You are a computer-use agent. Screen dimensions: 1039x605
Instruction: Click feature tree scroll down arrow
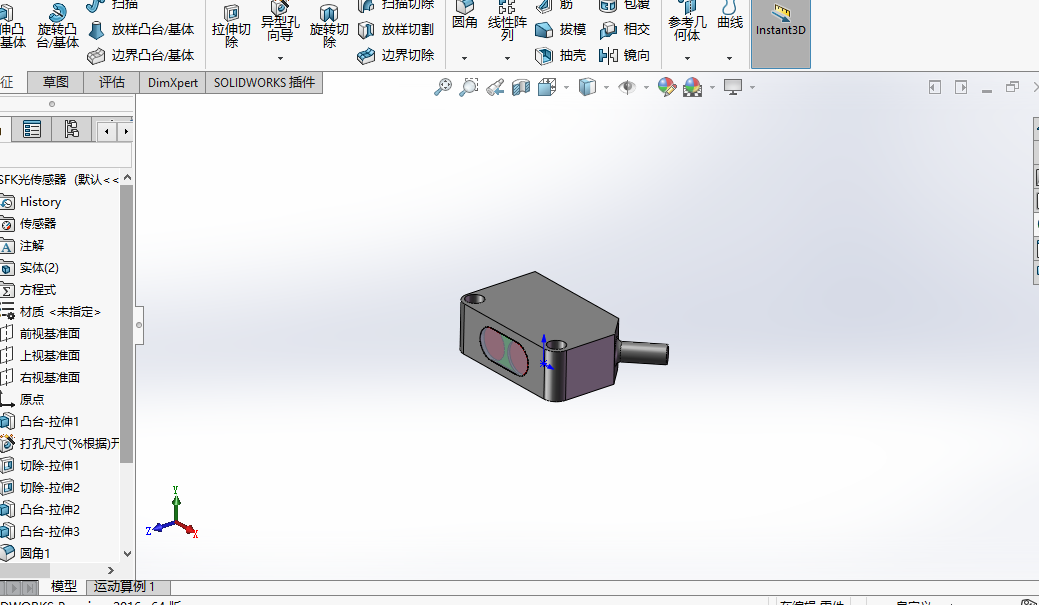click(127, 554)
